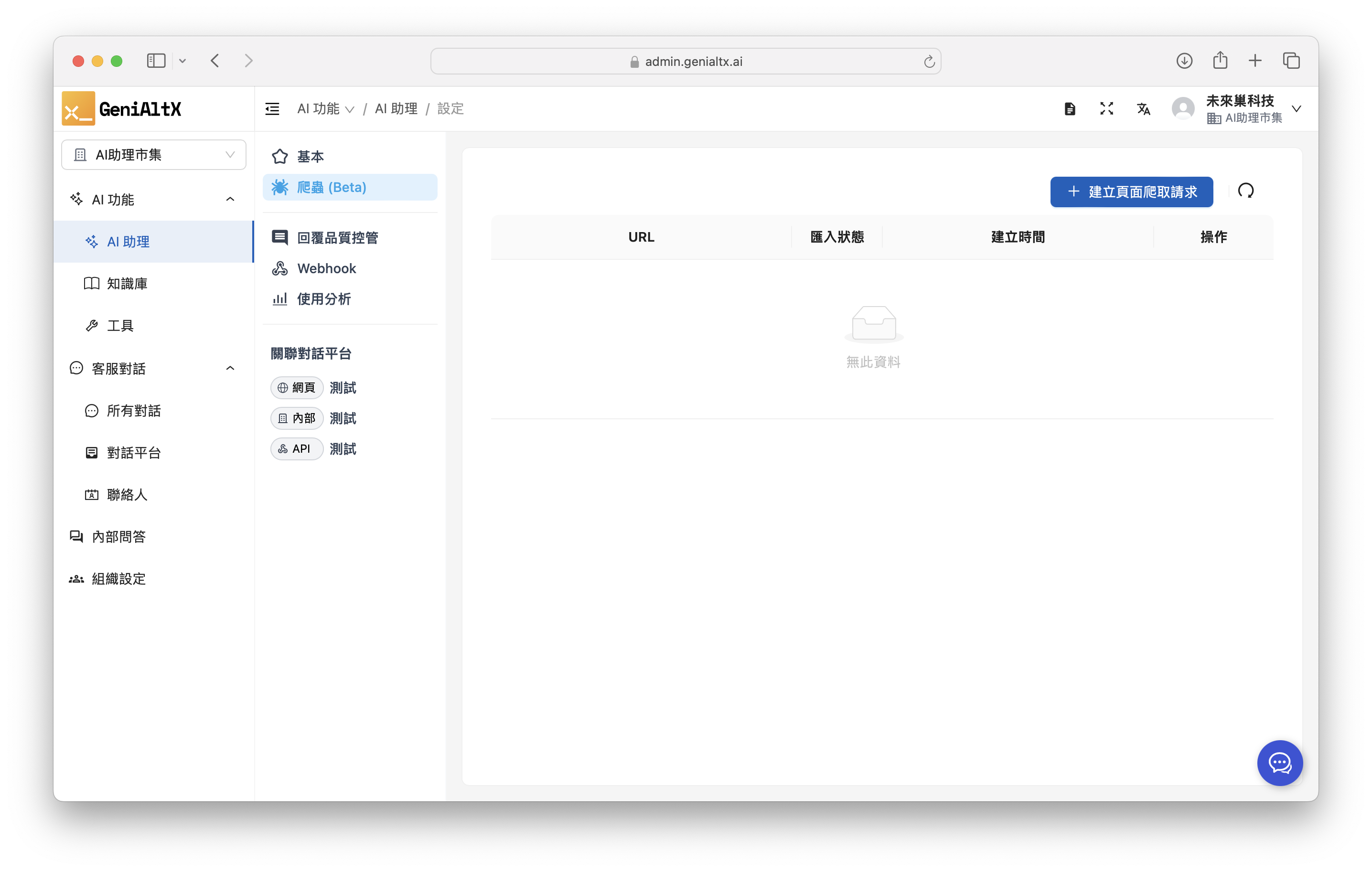Open 知識庫 in the left sidebar
This screenshot has height=872, width=1372.
coord(127,284)
